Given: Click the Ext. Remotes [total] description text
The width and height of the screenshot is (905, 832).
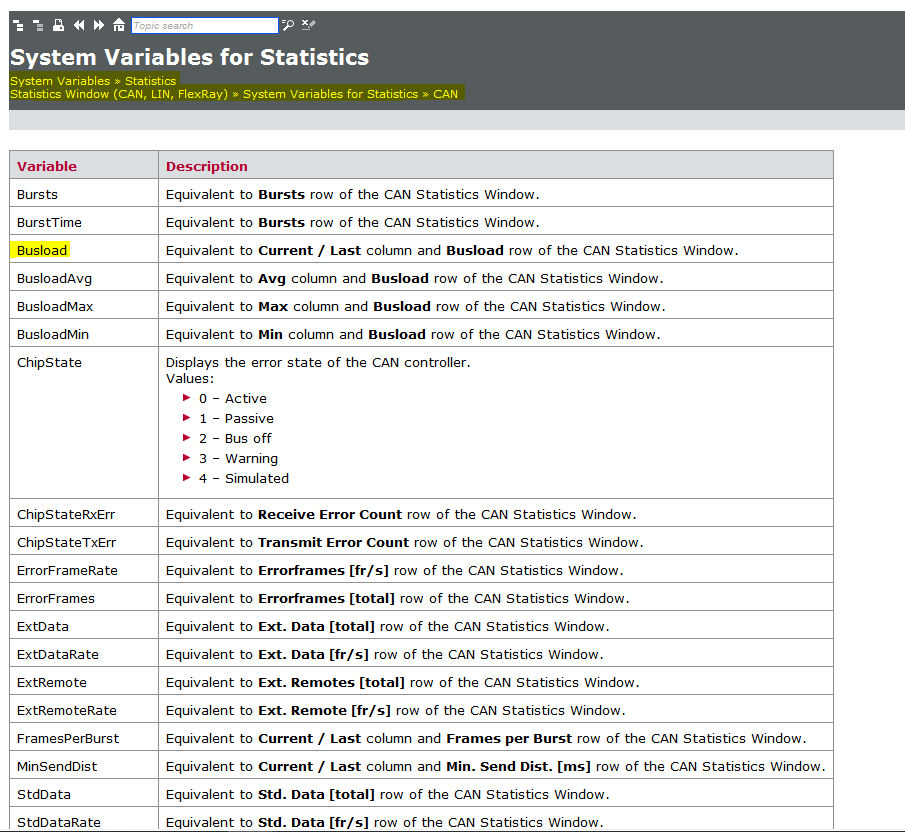Looking at the screenshot, I should (x=403, y=682).
